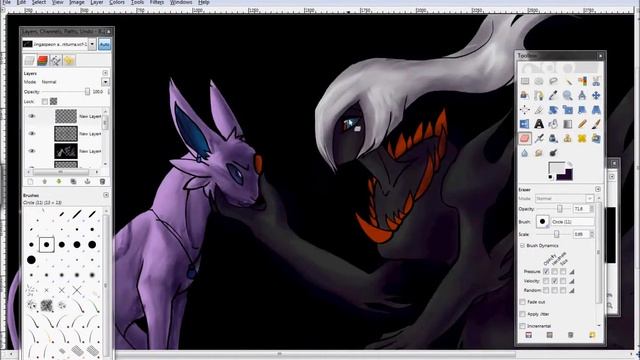Switch to the Undo History tab
Screen dimensions: 640x360
tap(69, 60)
